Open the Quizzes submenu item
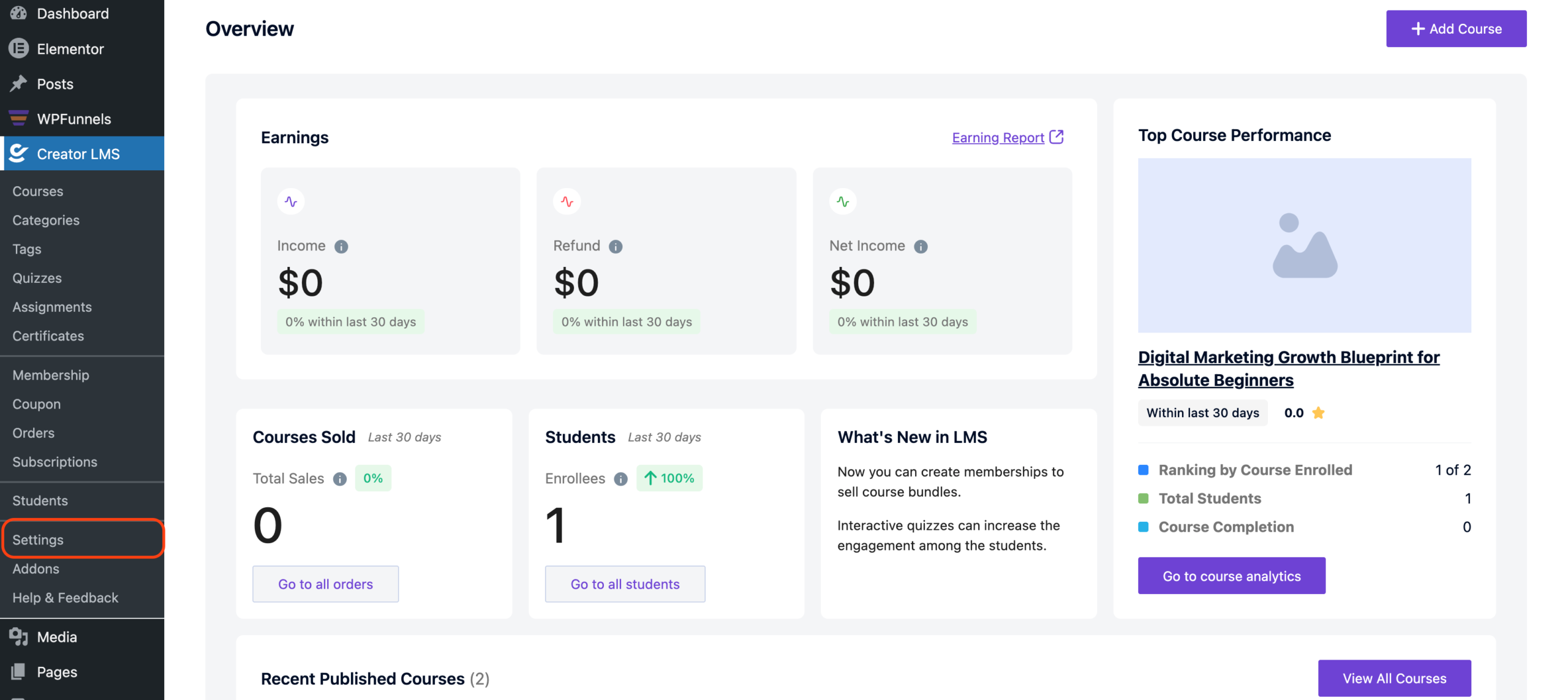Image resolution: width=1568 pixels, height=700 pixels. [x=37, y=278]
